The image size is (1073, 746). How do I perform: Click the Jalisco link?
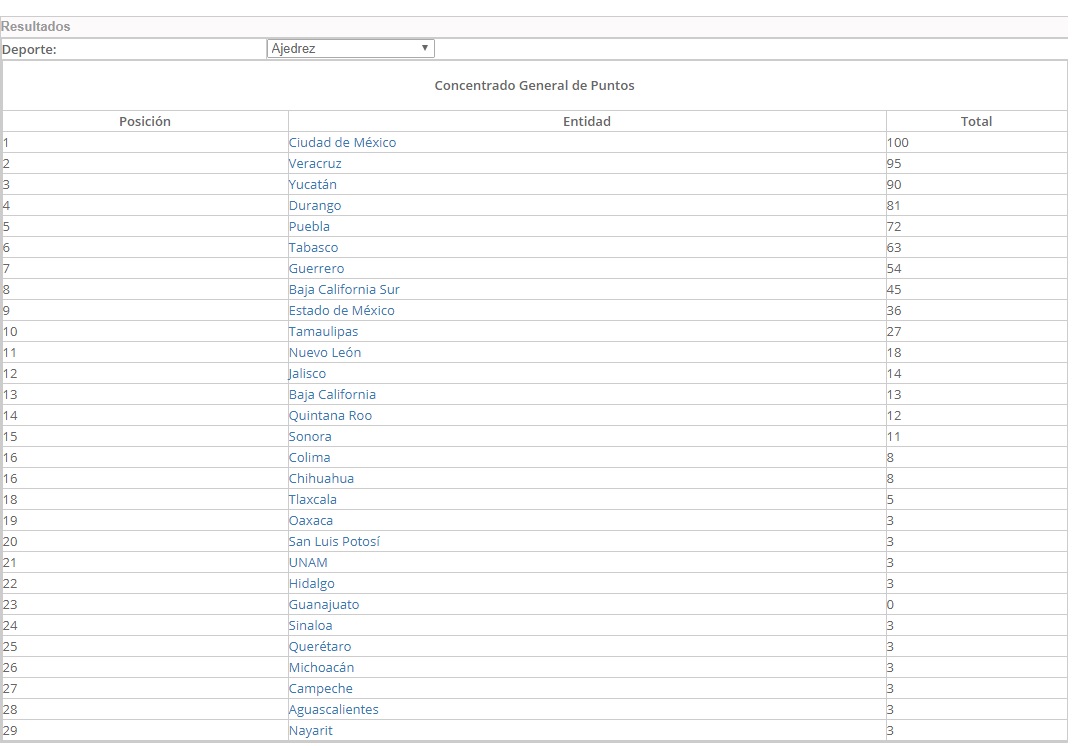pyautogui.click(x=307, y=374)
